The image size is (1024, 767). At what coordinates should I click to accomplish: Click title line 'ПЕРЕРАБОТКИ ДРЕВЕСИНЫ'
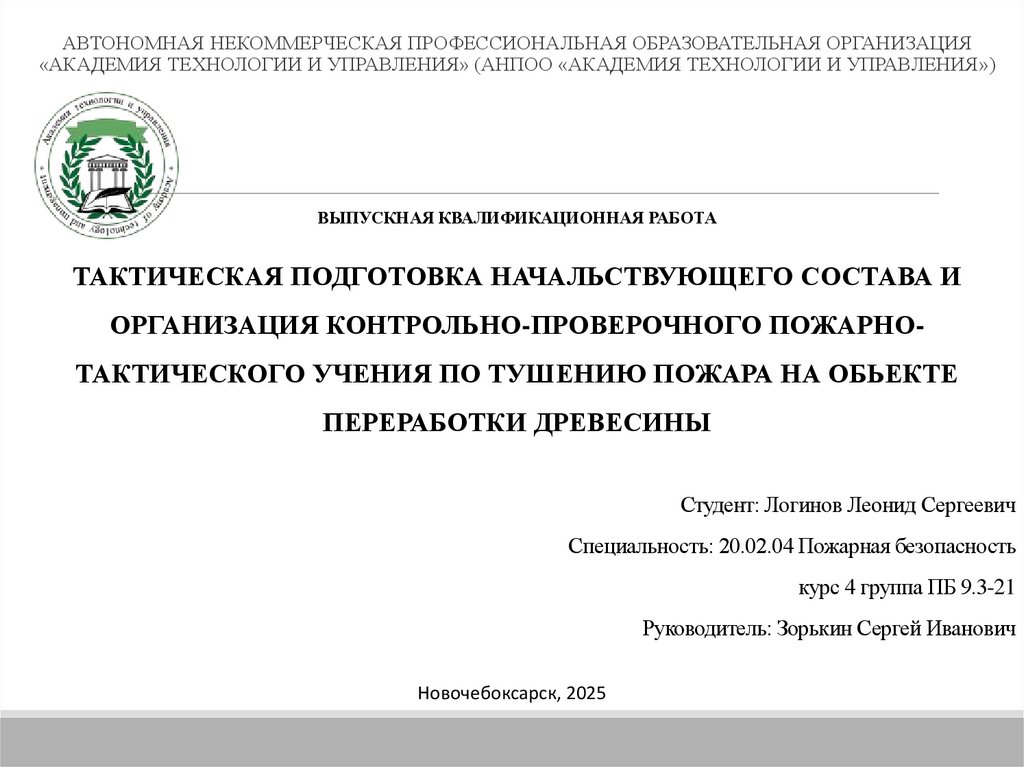(517, 422)
